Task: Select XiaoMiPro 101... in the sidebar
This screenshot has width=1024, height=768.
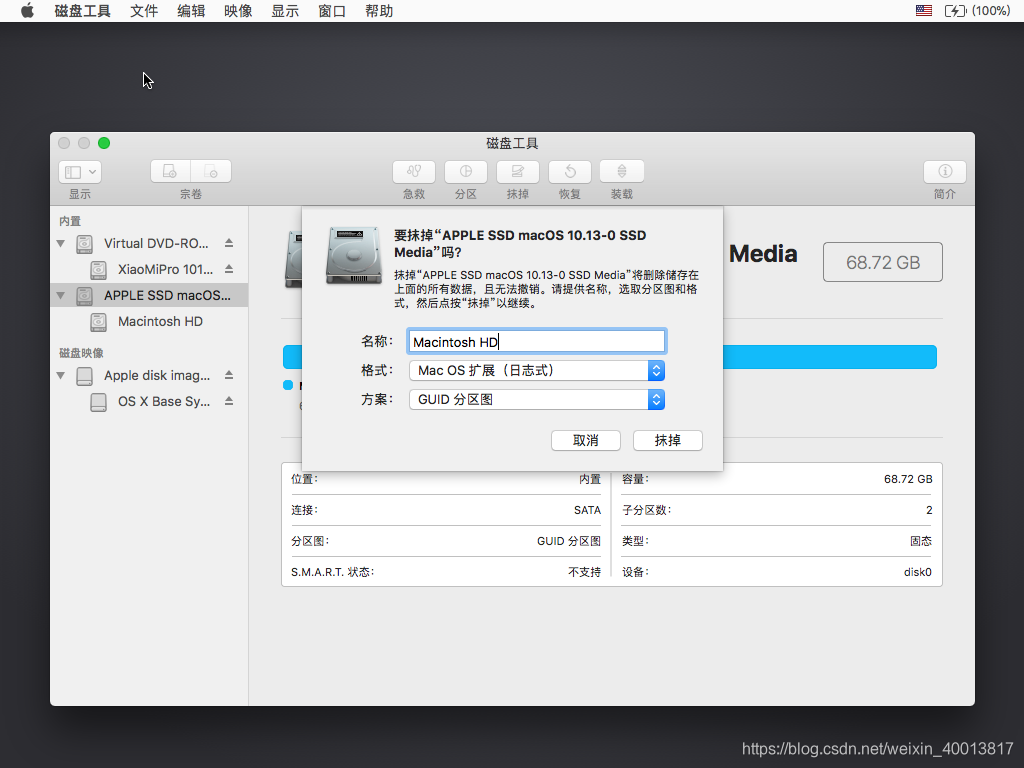Action: (149, 269)
